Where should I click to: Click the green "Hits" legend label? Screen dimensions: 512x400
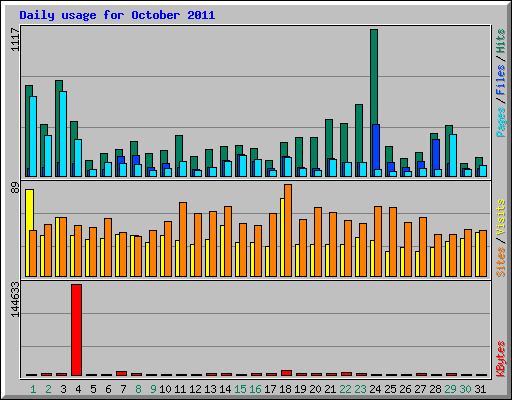pos(501,41)
